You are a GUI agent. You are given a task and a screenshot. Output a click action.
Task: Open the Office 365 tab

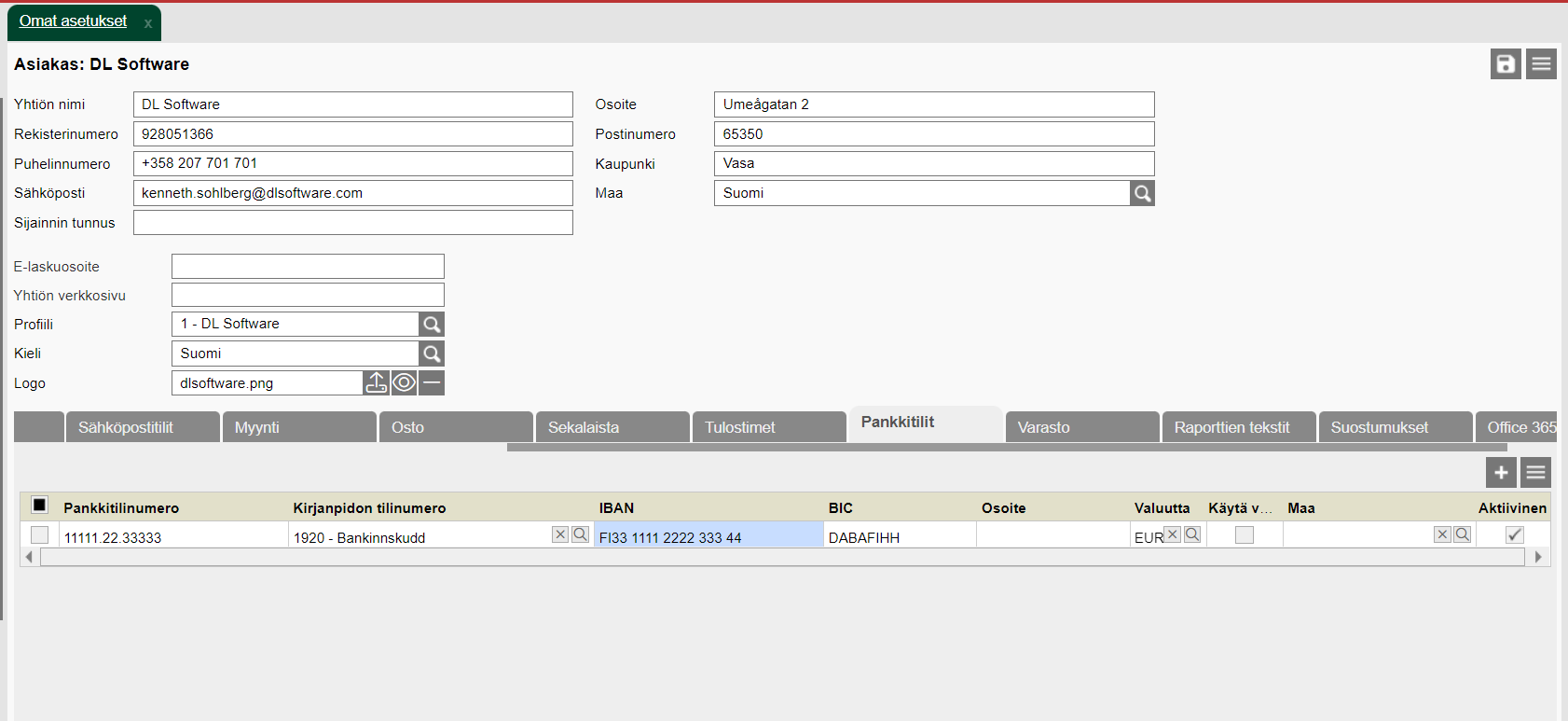click(1517, 427)
